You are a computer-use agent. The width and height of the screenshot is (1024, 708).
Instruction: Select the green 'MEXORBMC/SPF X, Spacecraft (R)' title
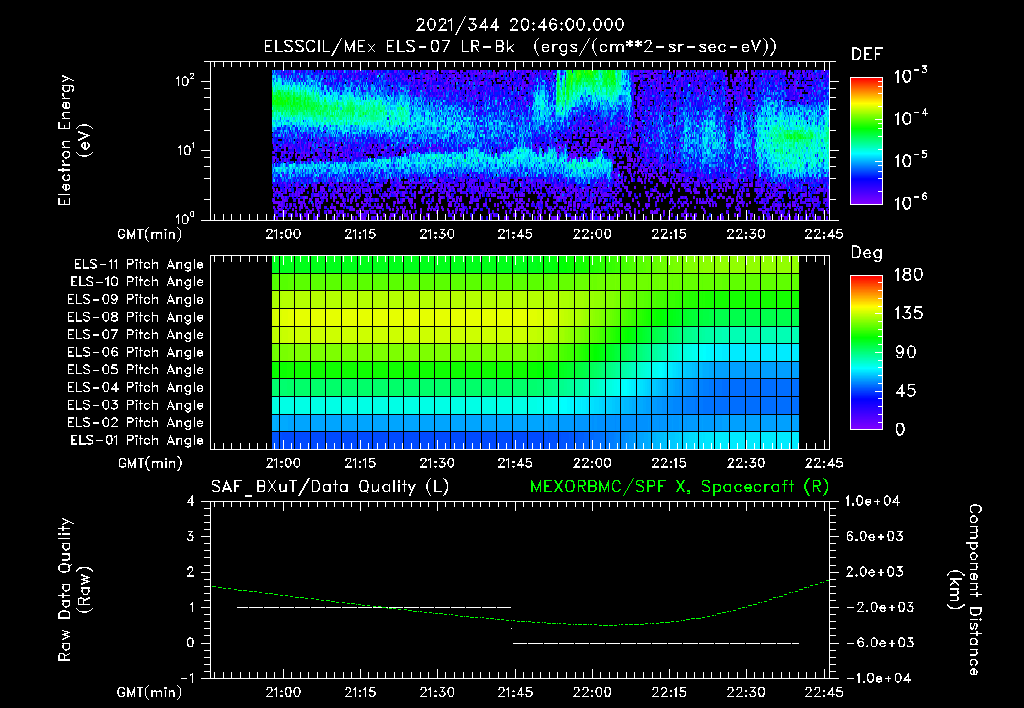679,487
